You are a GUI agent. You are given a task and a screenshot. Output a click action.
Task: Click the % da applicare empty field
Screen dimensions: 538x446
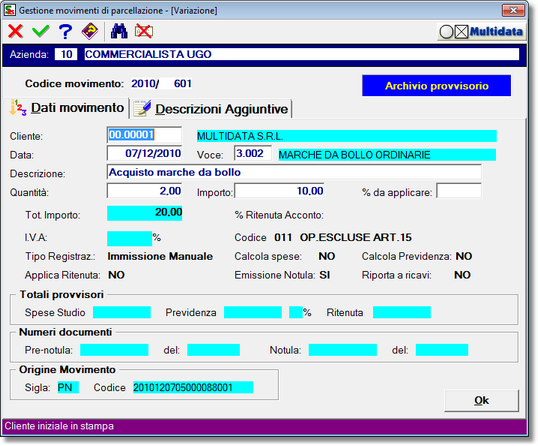(459, 191)
